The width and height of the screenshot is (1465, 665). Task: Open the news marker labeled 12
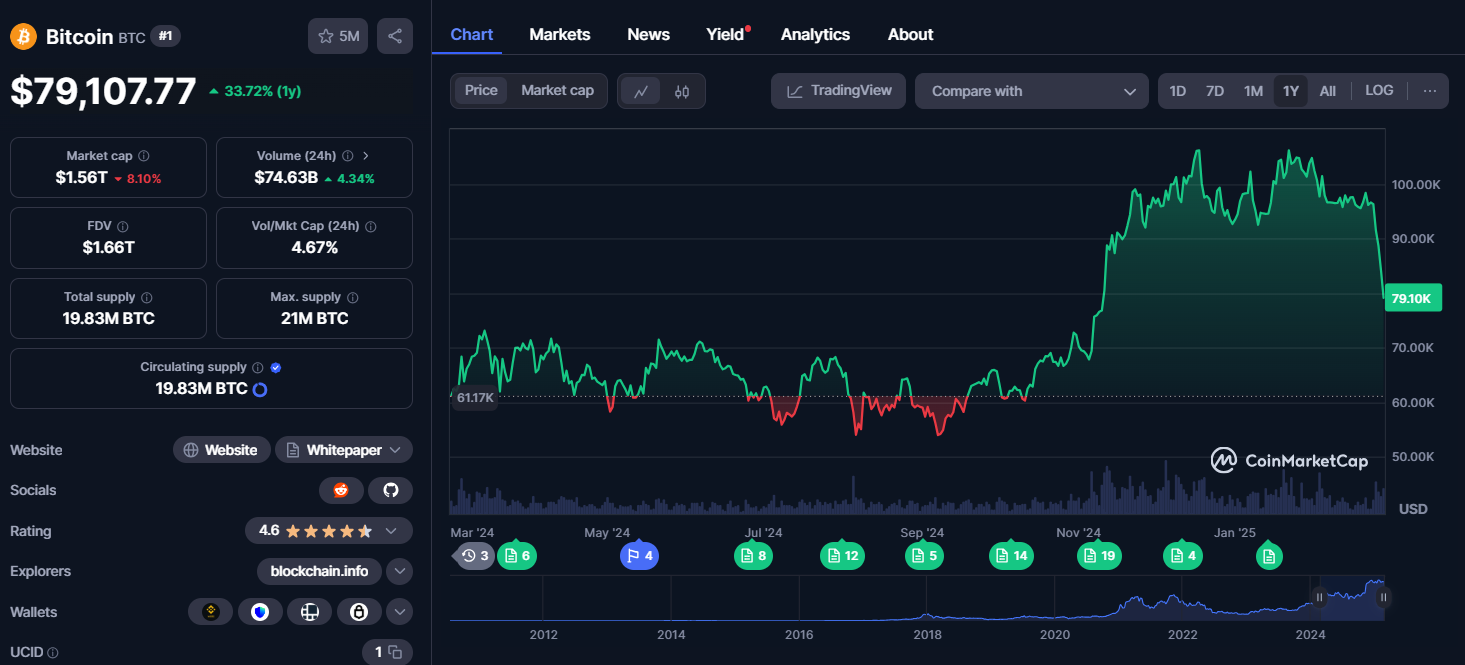842,555
